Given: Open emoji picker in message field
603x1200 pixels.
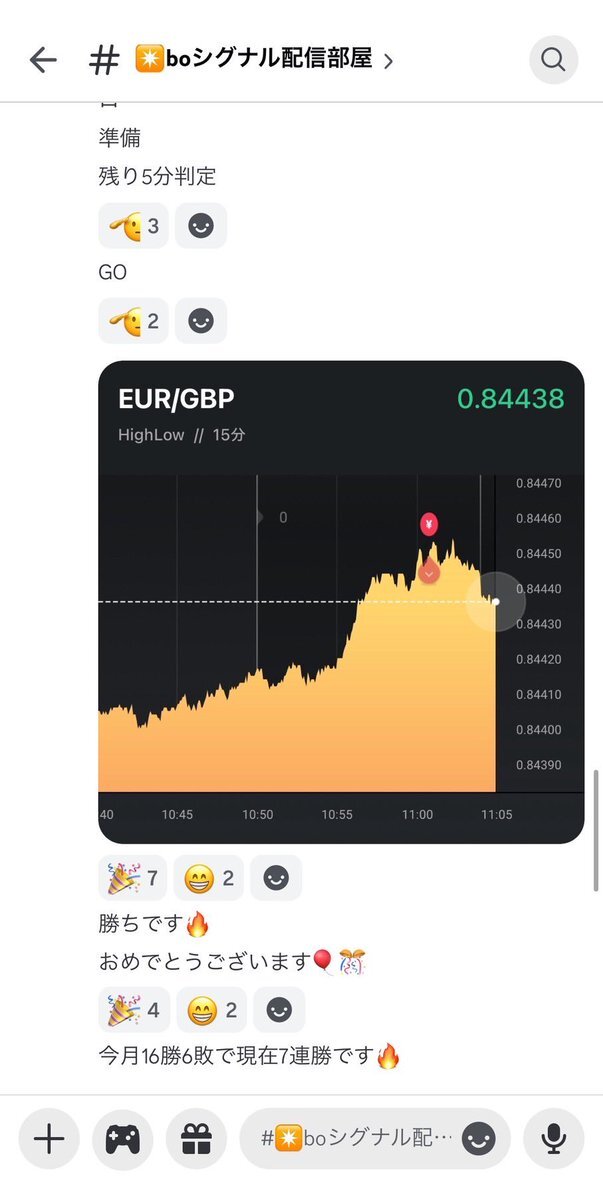Looking at the screenshot, I should click(479, 1139).
